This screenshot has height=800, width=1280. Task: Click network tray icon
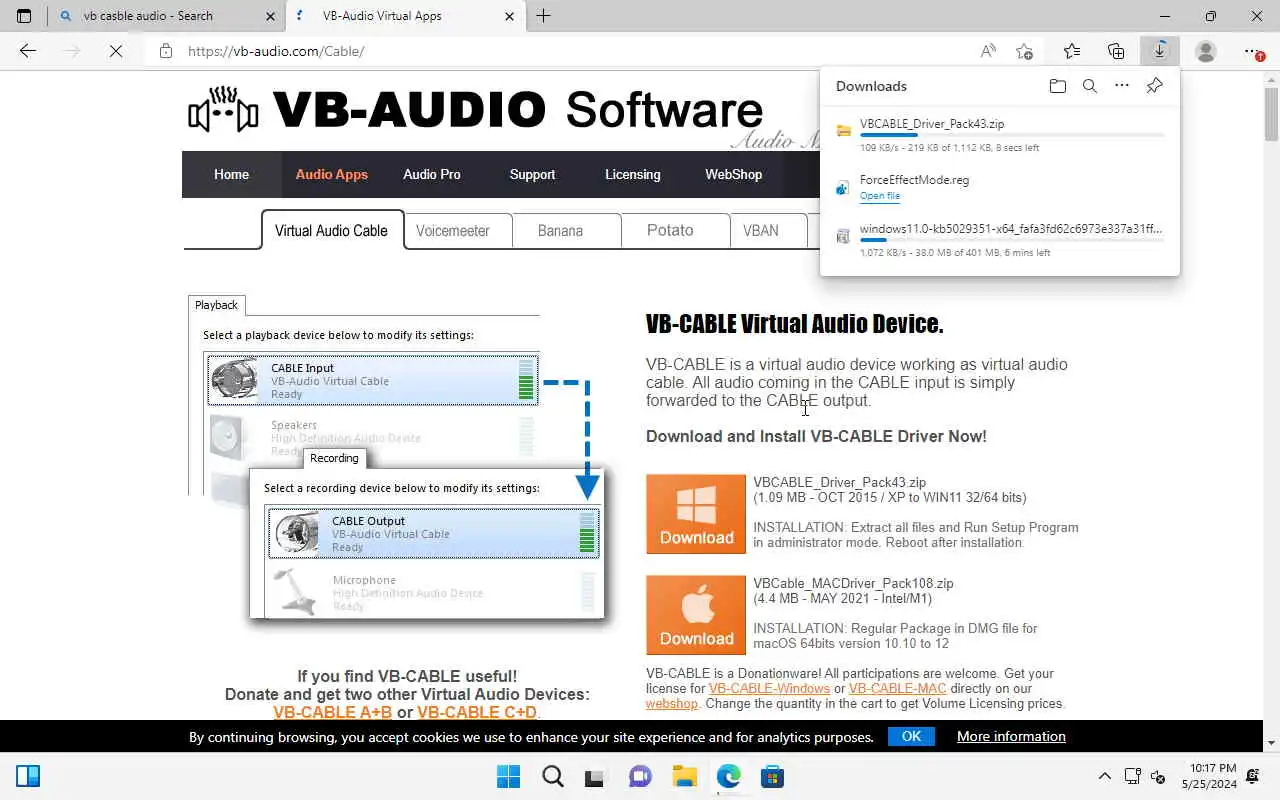[1132, 776]
